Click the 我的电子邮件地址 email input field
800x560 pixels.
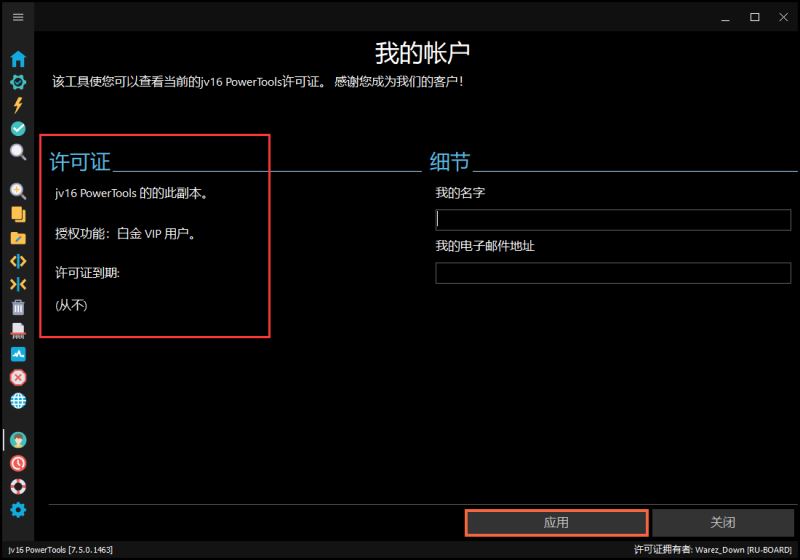point(613,273)
